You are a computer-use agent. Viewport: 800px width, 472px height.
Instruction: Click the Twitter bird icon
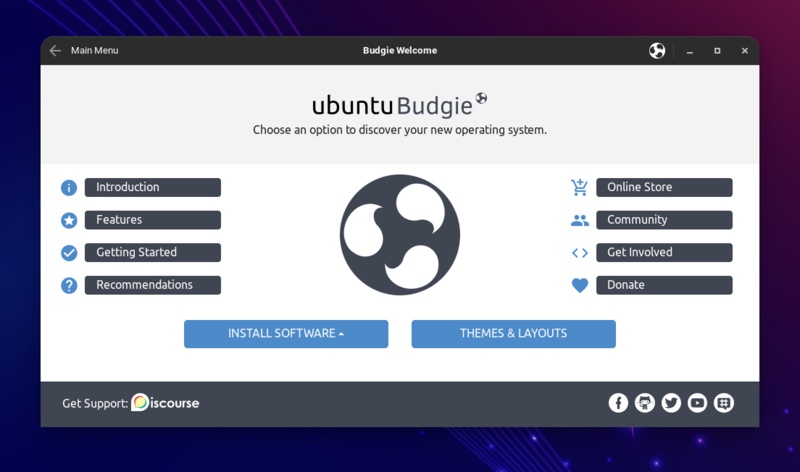pyautogui.click(x=671, y=403)
